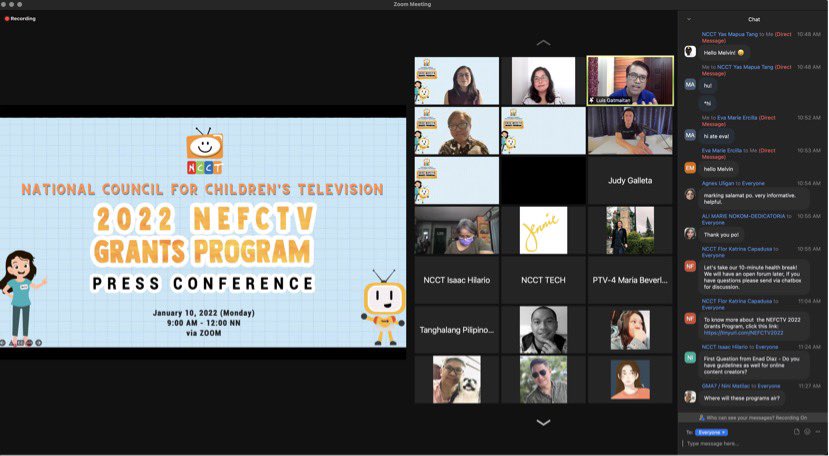Click the 'Chat' panel header title
This screenshot has height=456, width=829.
pyautogui.click(x=754, y=20)
